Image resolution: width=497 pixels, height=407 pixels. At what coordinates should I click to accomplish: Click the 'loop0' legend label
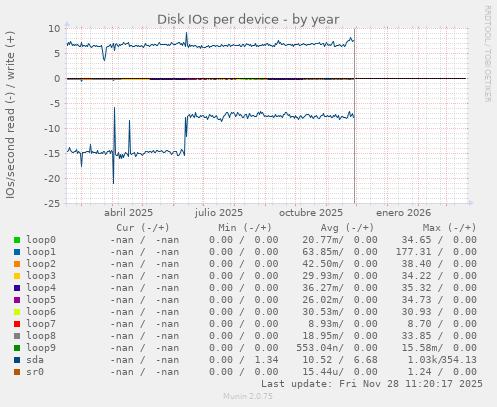pyautogui.click(x=41, y=240)
